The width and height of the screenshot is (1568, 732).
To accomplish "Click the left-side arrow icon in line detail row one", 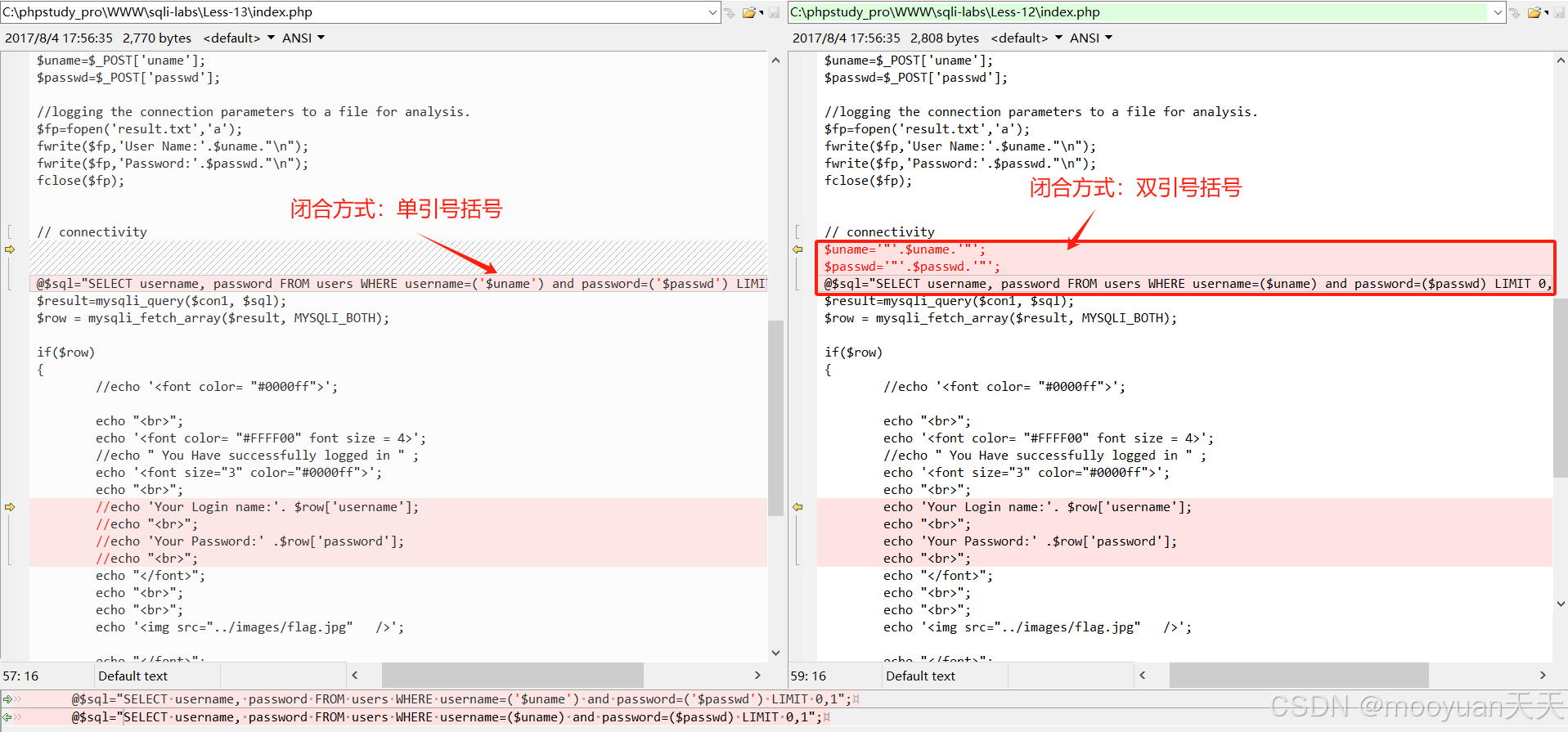I will pos(8,699).
